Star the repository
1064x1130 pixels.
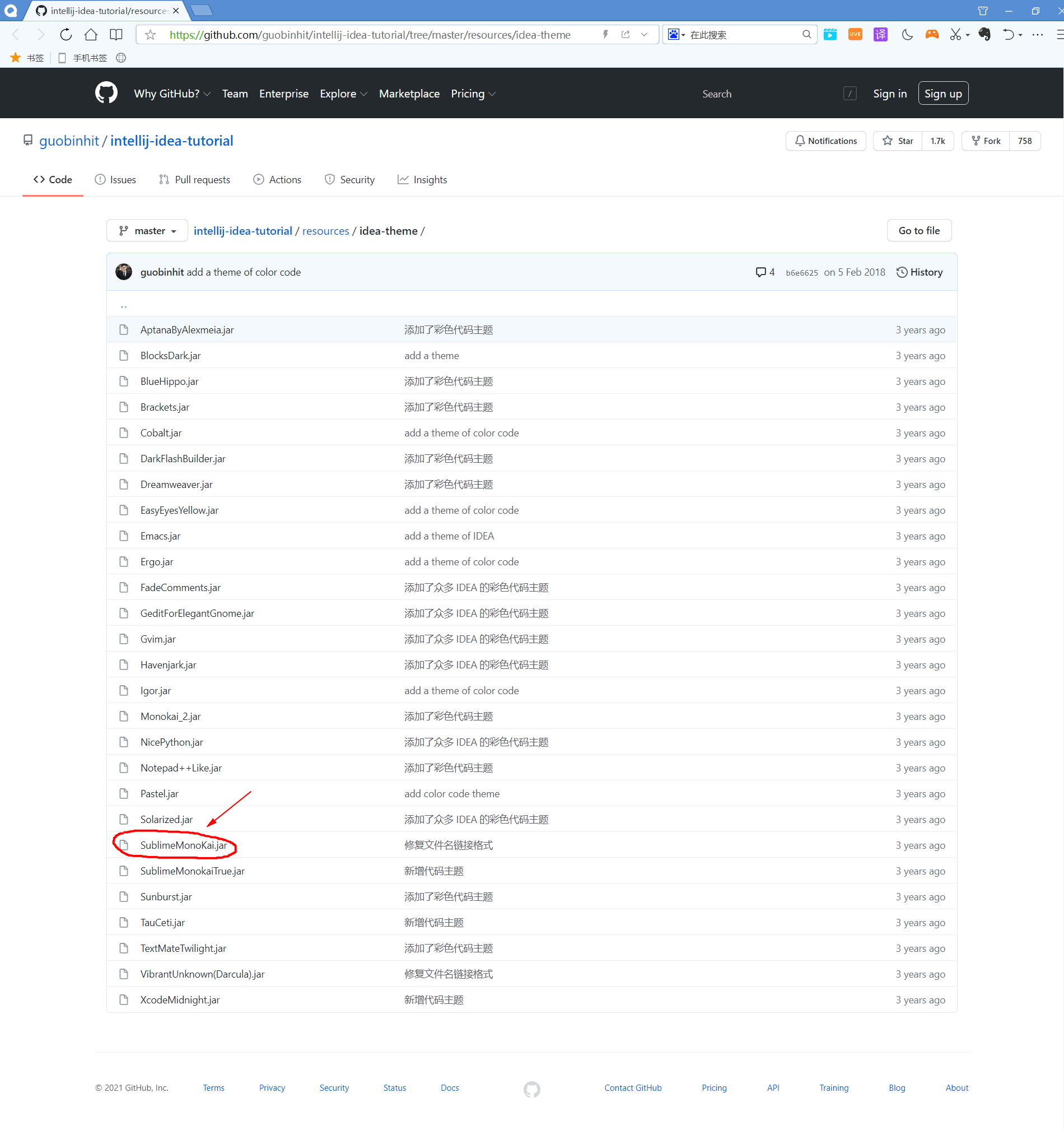coord(898,141)
